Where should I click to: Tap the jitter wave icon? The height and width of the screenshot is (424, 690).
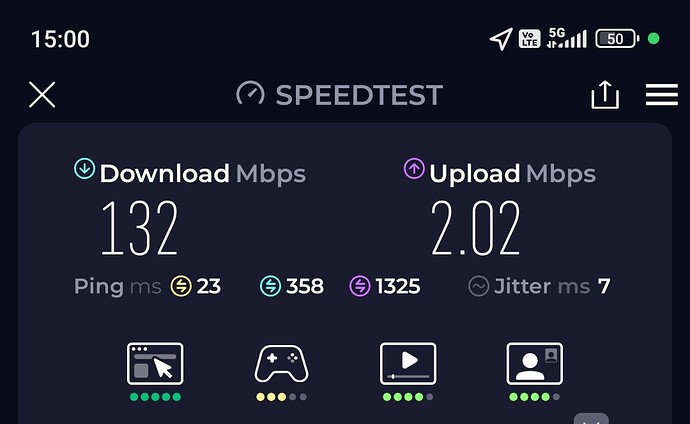click(479, 286)
